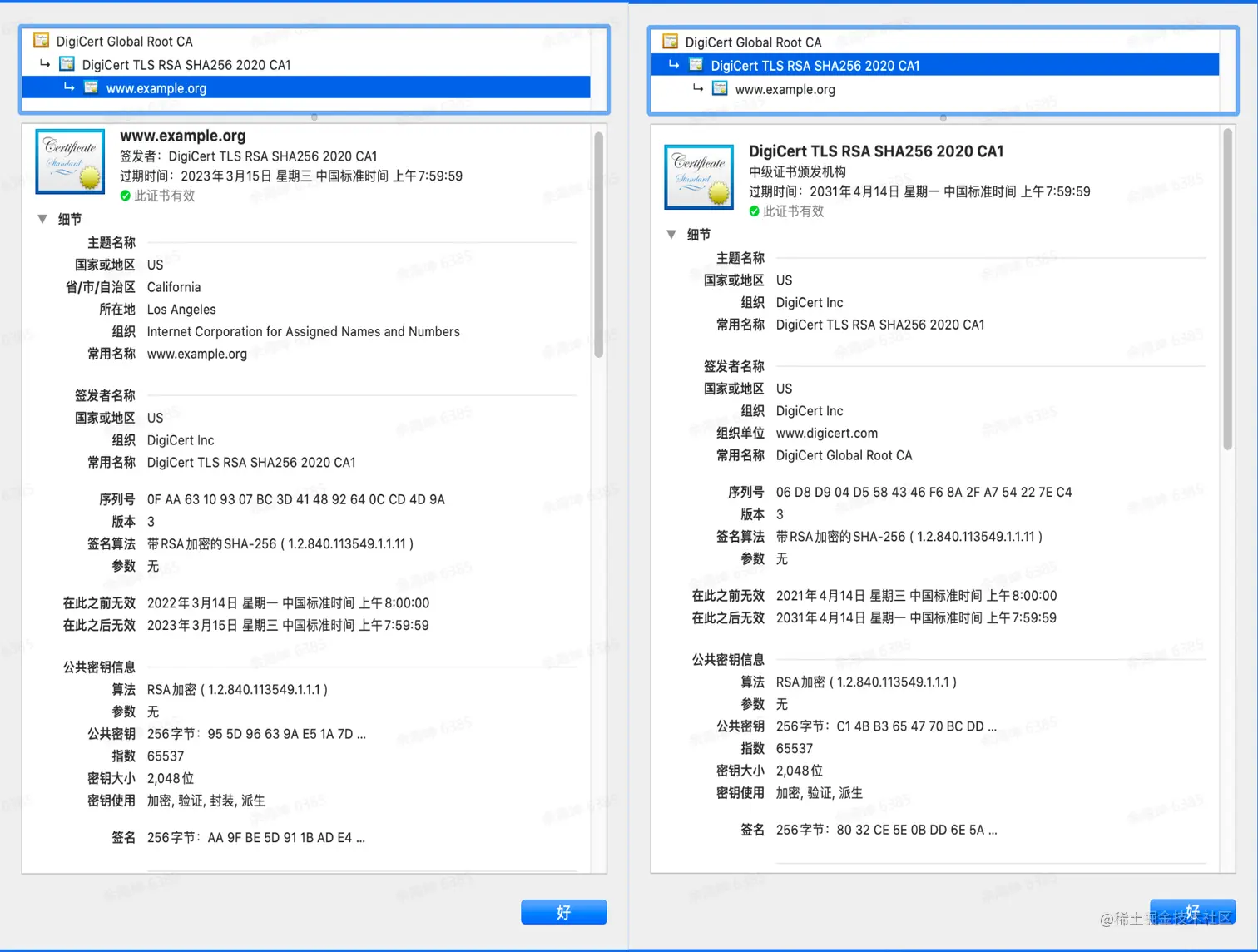Screen dimensions: 1258x952
Task: Click public key 95 5D 96 63 9A E5
Action: [x=256, y=734]
